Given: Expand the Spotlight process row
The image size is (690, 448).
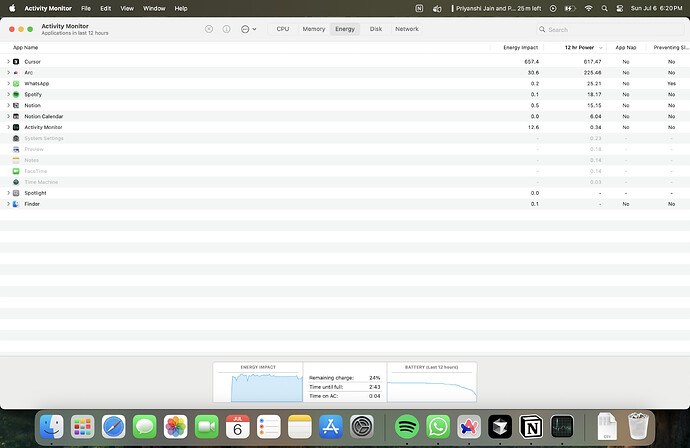Looking at the screenshot, I should tap(8, 193).
